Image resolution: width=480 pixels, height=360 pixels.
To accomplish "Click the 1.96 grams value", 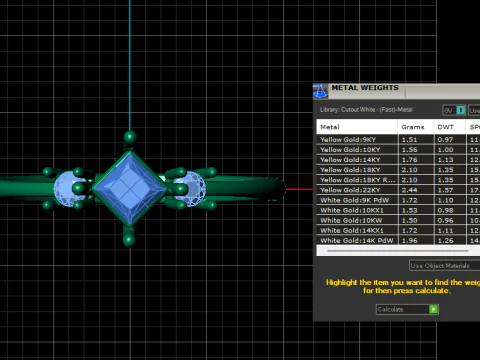I will click(x=409, y=240).
